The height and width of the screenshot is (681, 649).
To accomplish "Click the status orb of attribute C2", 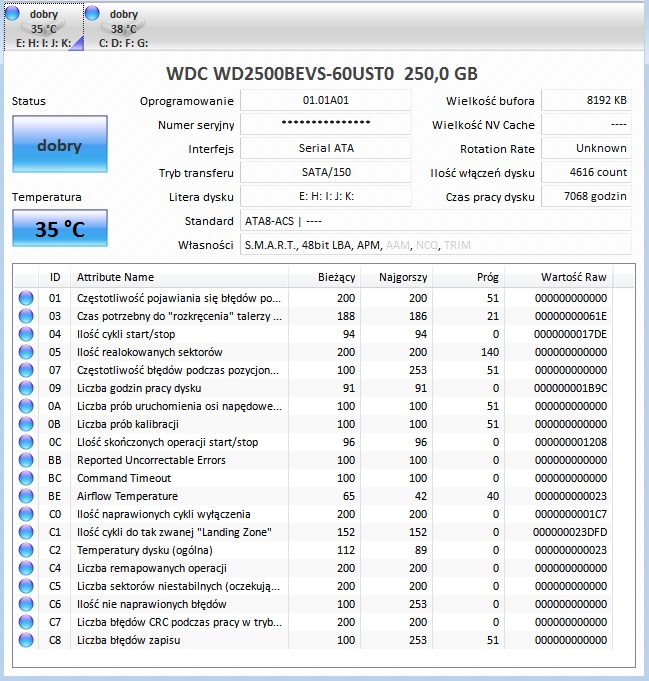I will (x=26, y=550).
